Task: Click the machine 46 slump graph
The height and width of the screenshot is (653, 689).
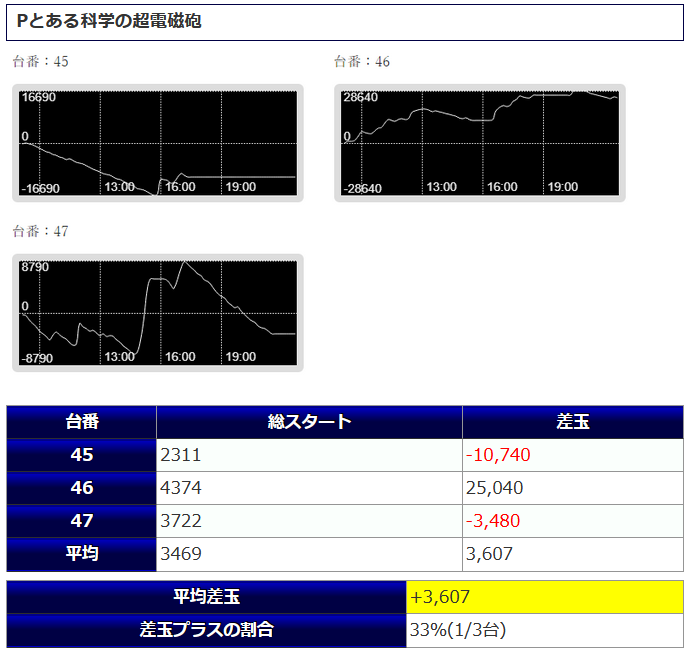Action: (480, 143)
